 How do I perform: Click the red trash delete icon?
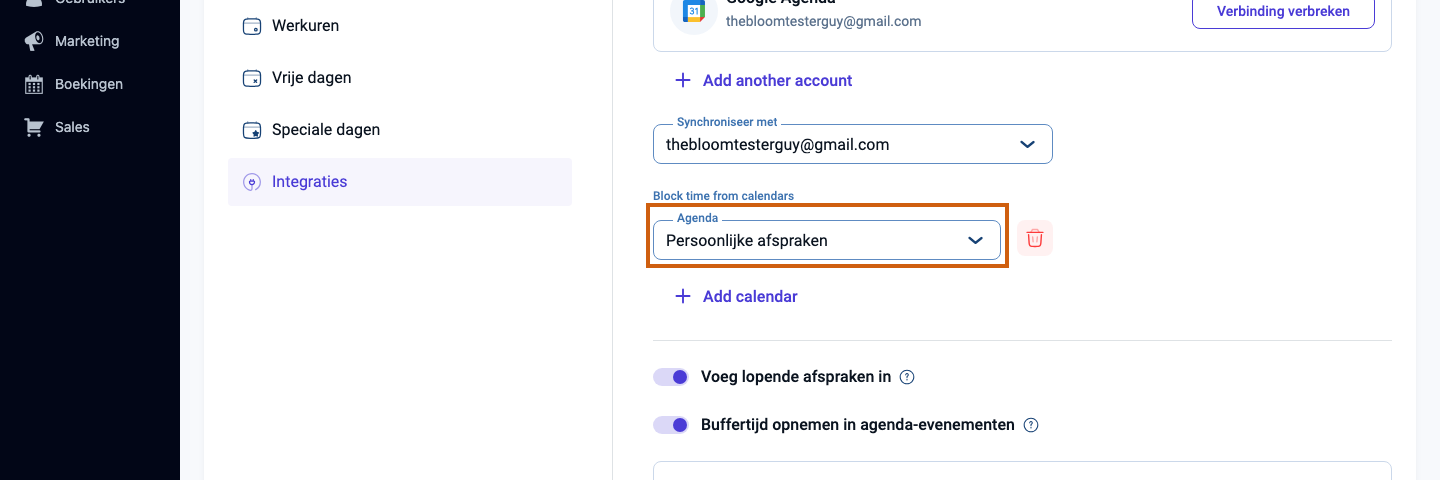point(1035,239)
